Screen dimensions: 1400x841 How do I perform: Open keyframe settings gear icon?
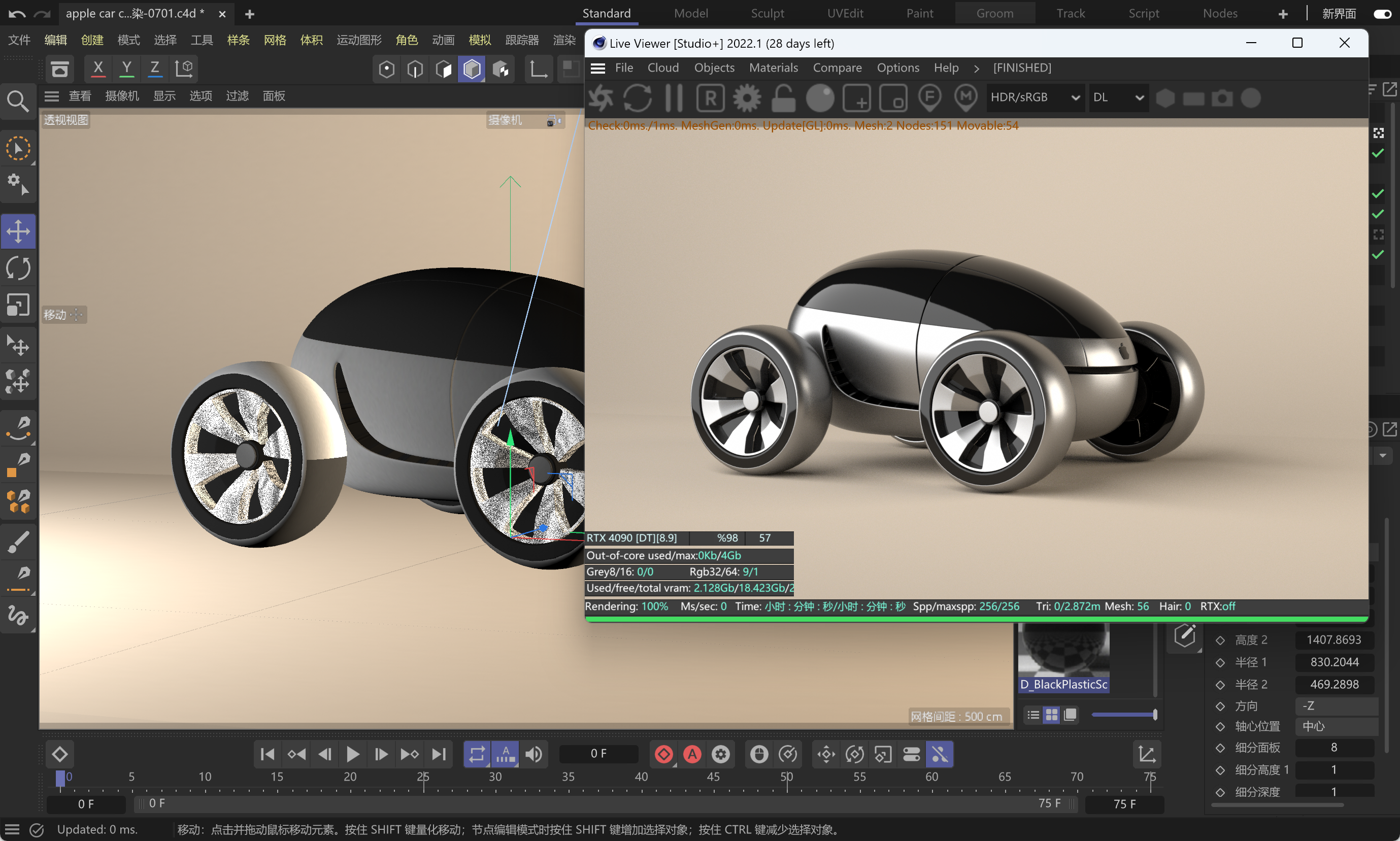(x=720, y=754)
